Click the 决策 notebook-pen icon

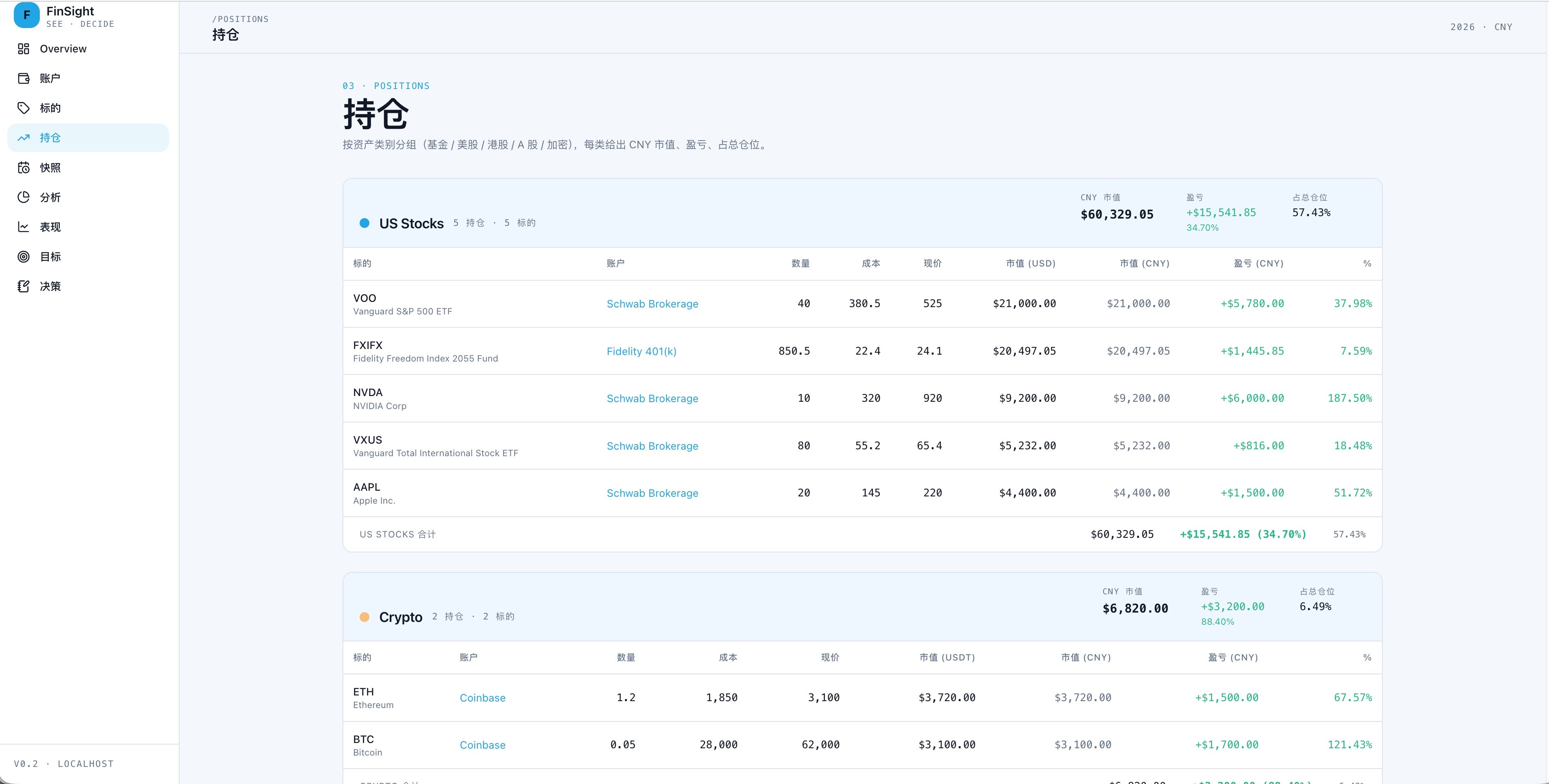[x=24, y=286]
